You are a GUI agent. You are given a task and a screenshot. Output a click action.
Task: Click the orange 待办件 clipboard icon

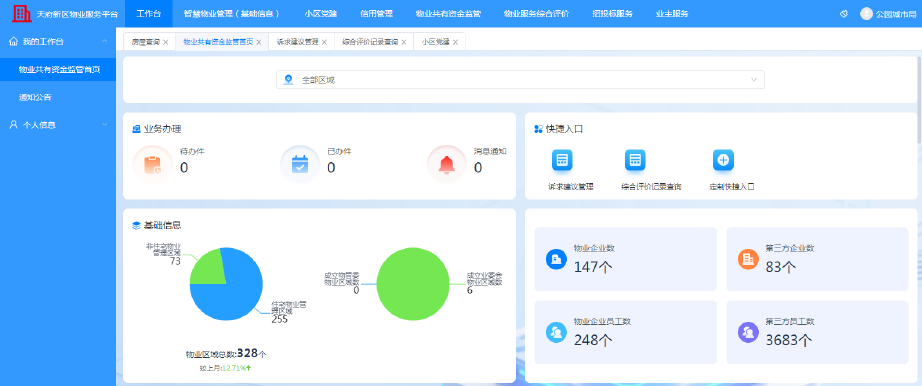152,165
